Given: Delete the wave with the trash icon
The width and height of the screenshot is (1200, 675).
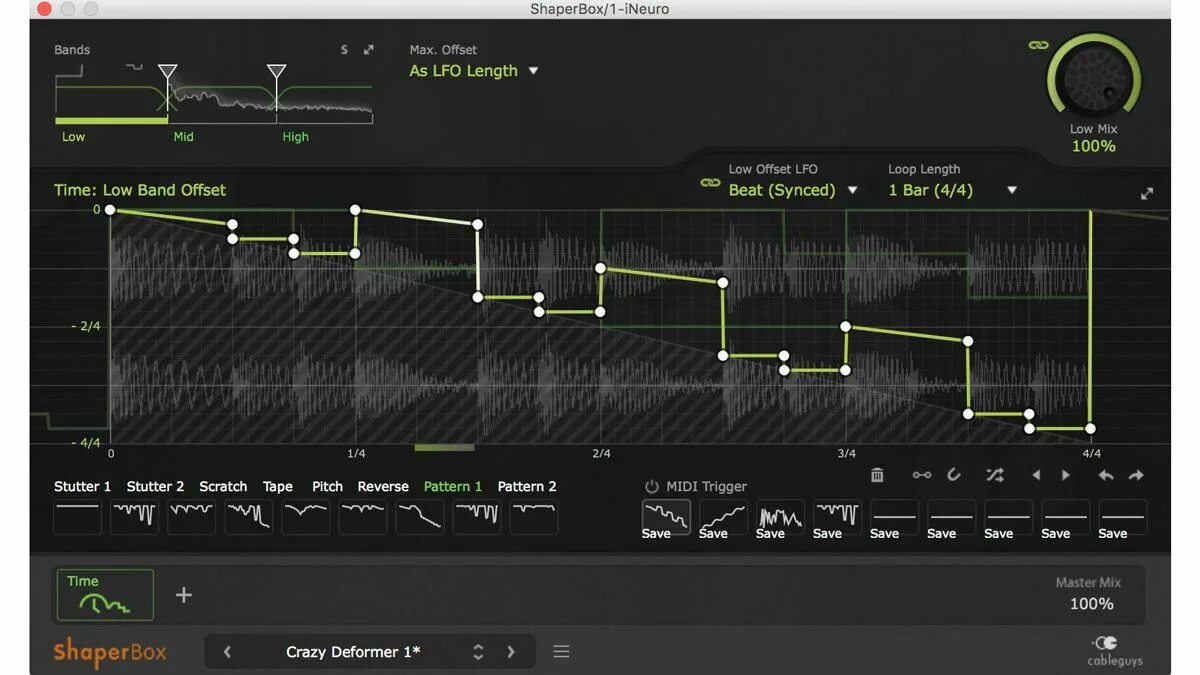Looking at the screenshot, I should pyautogui.click(x=877, y=475).
